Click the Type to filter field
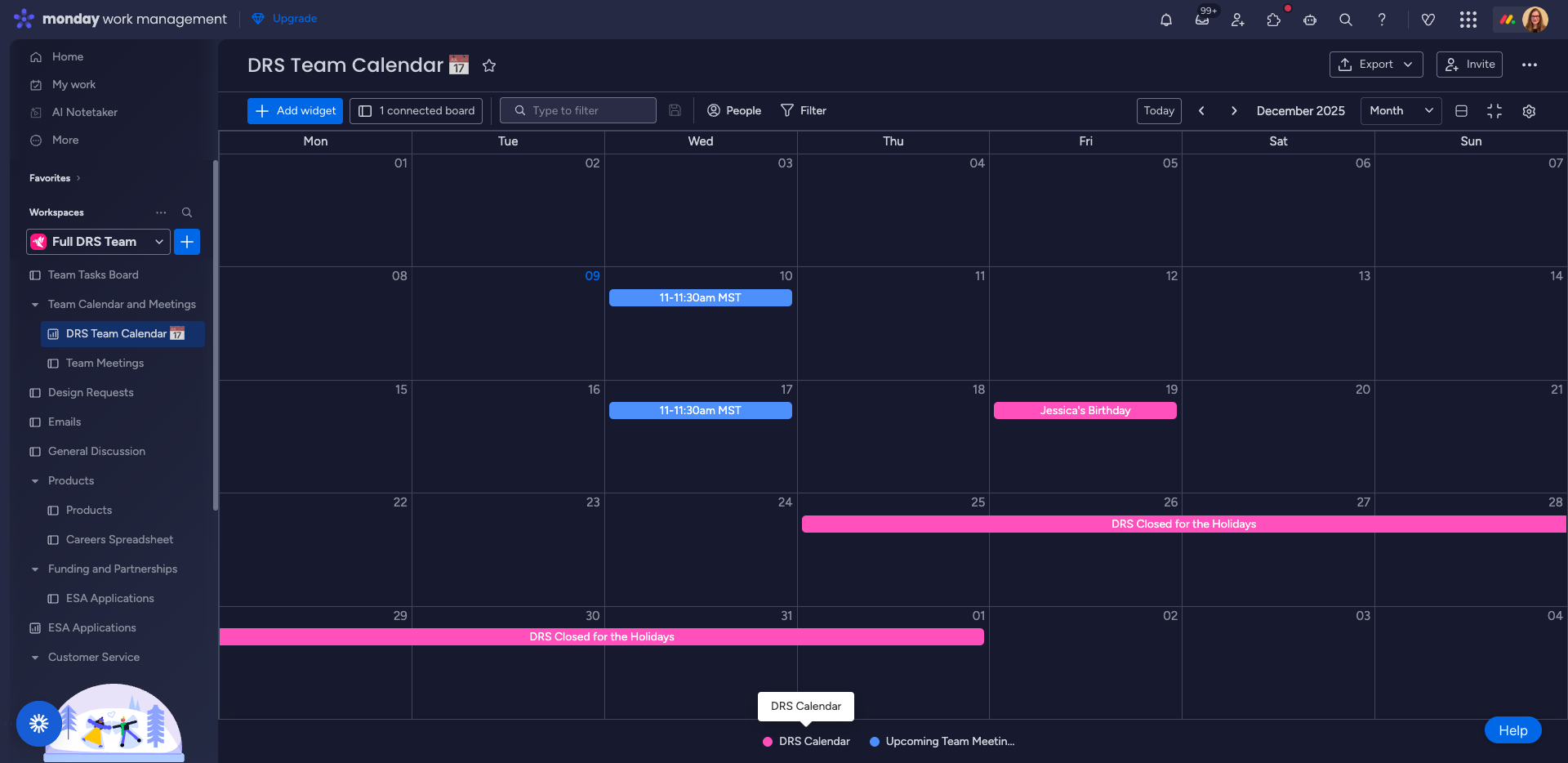 pyautogui.click(x=577, y=110)
